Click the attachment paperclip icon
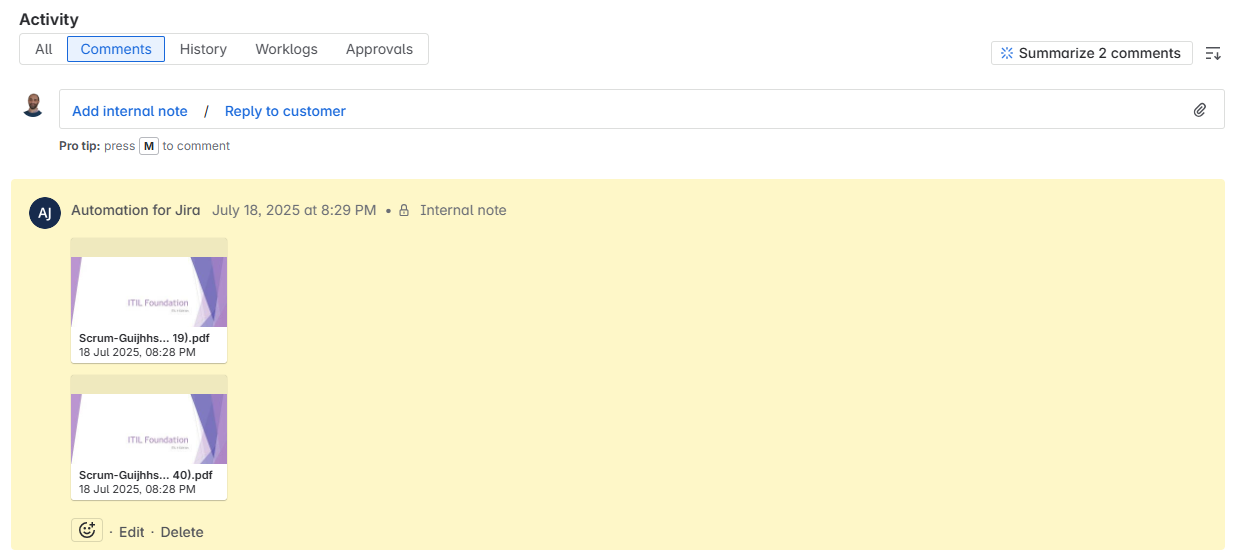 (1200, 110)
